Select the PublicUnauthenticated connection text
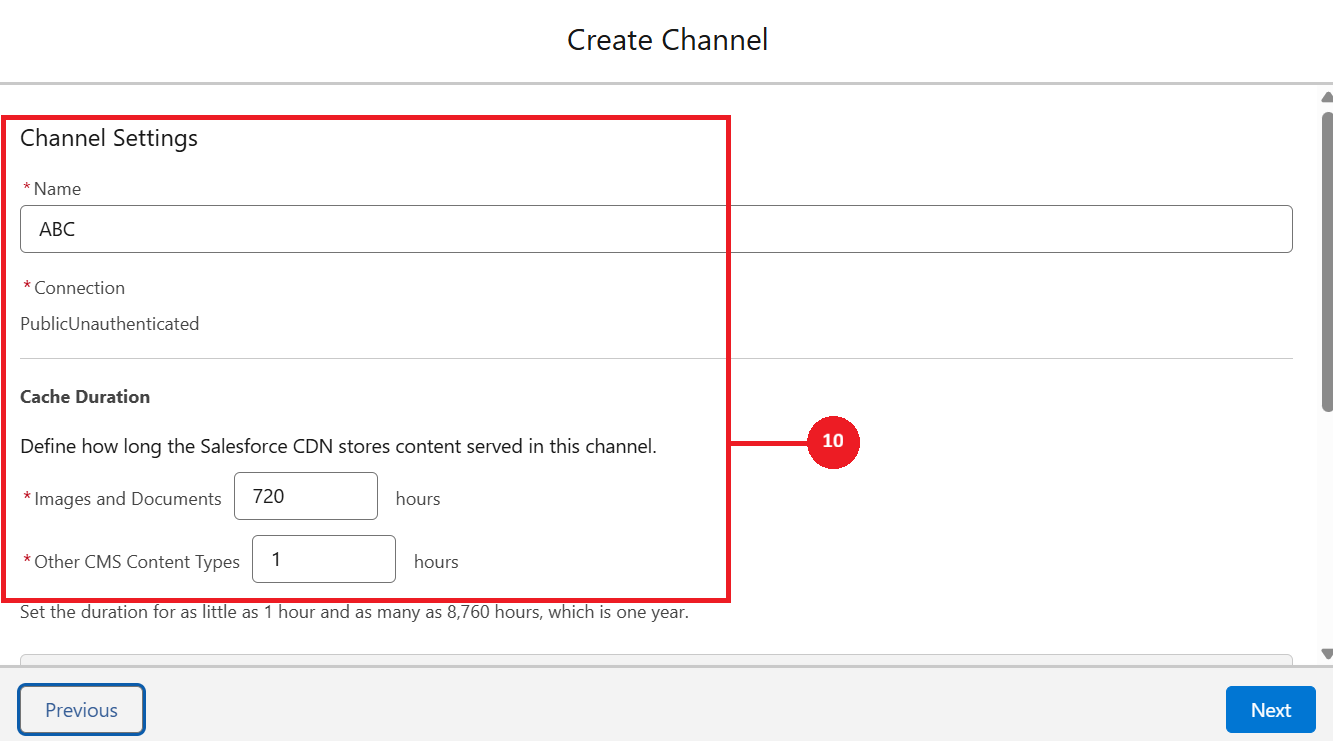The image size is (1333, 741). pos(110,324)
